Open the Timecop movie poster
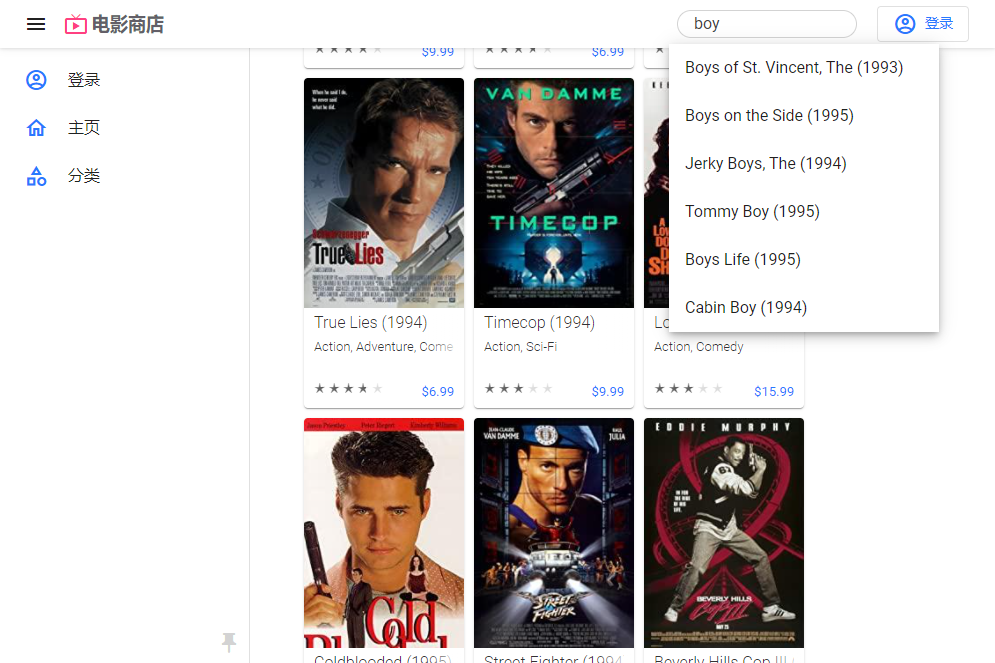995x663 pixels. [554, 193]
